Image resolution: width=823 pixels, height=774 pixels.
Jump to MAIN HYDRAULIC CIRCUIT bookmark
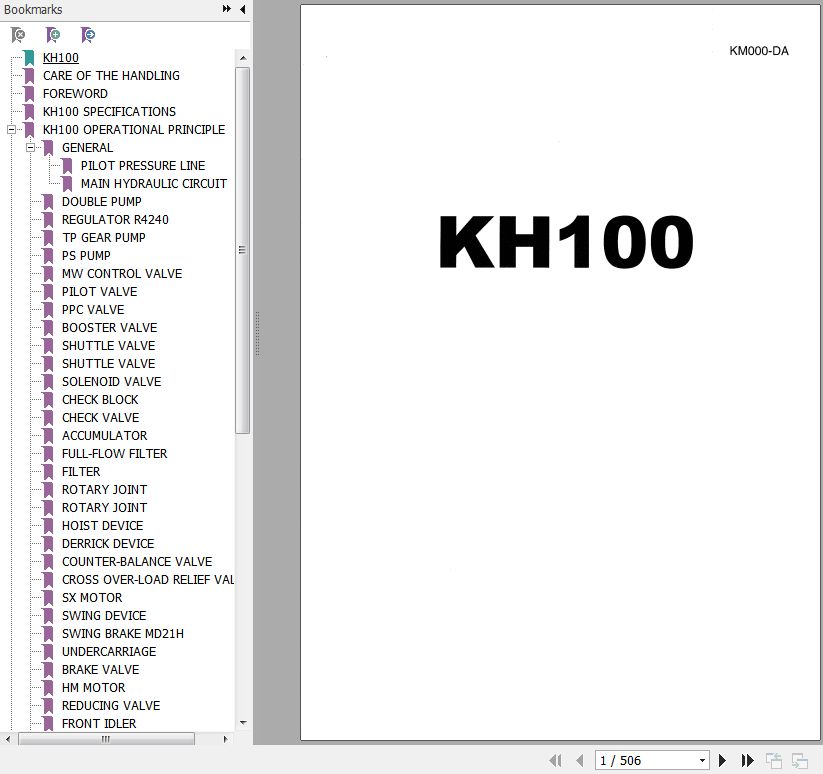pyautogui.click(x=153, y=184)
